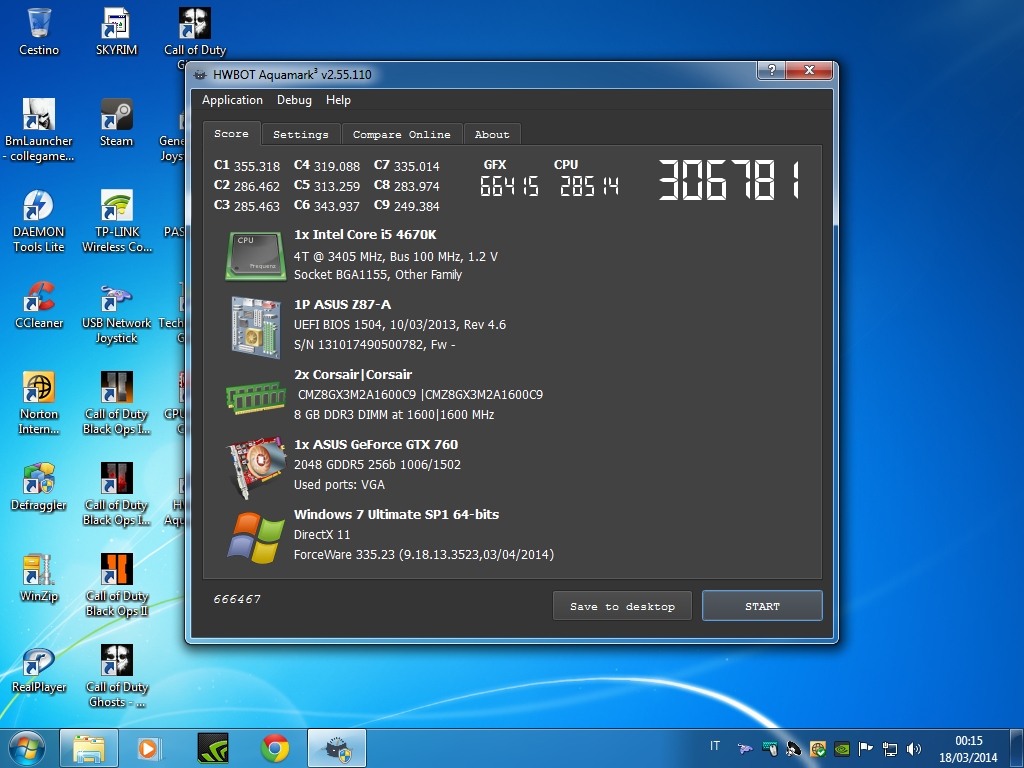Click the question mark help button in title bar

coord(772,71)
